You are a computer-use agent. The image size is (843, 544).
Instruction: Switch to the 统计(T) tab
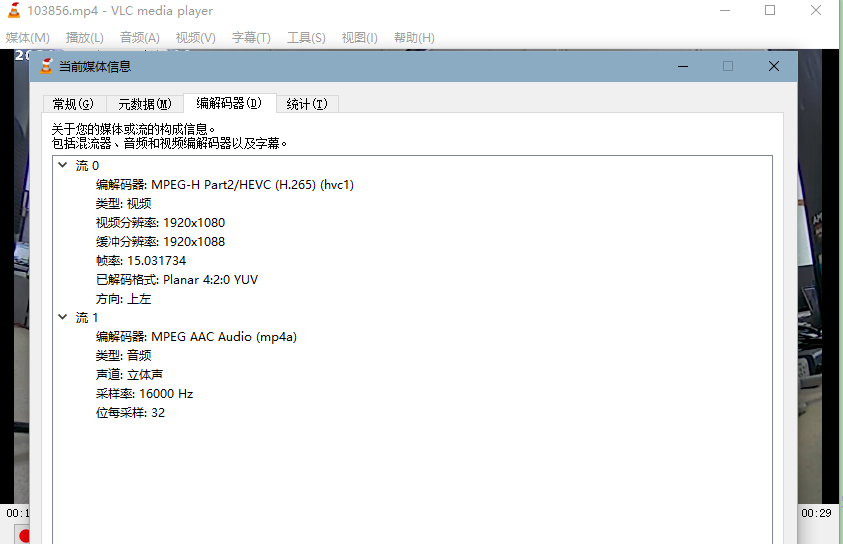pyautogui.click(x=307, y=104)
